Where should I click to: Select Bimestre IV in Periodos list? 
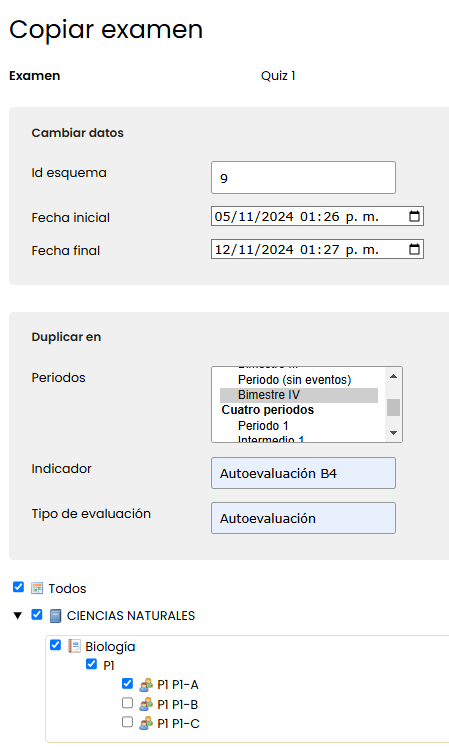[x=299, y=395]
